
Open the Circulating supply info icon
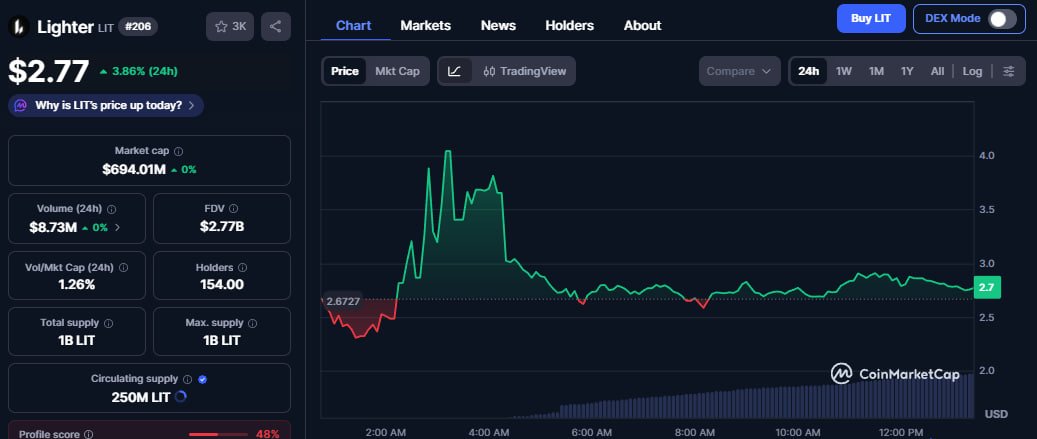tap(188, 379)
